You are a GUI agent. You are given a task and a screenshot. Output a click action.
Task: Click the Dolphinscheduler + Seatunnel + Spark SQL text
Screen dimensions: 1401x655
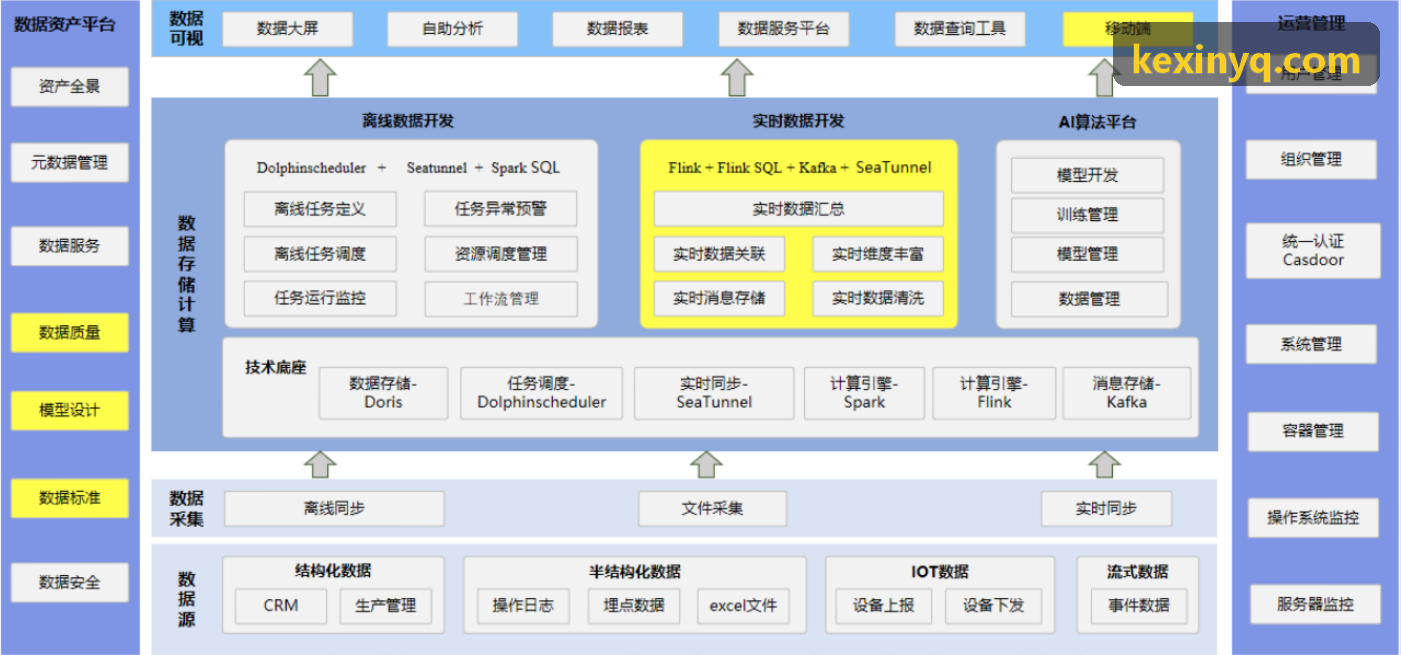coord(408,168)
